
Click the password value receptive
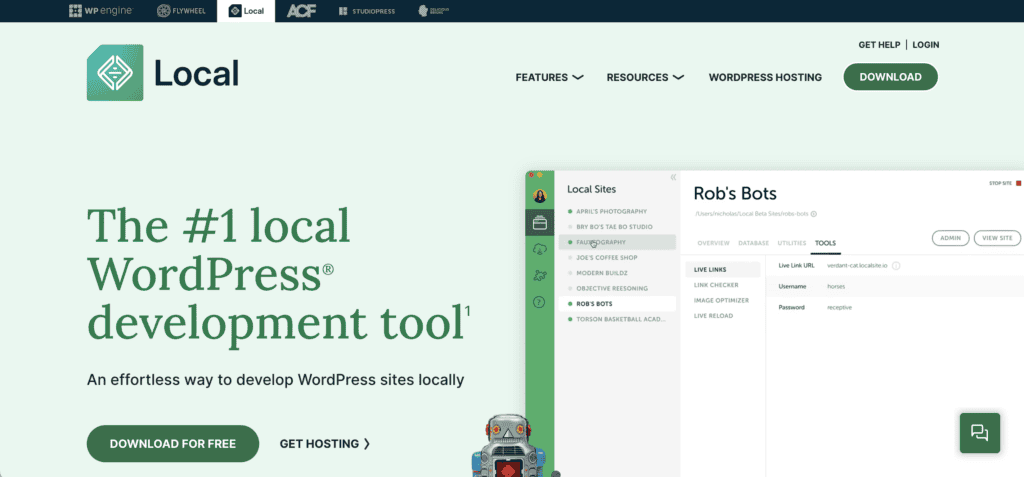coord(839,307)
